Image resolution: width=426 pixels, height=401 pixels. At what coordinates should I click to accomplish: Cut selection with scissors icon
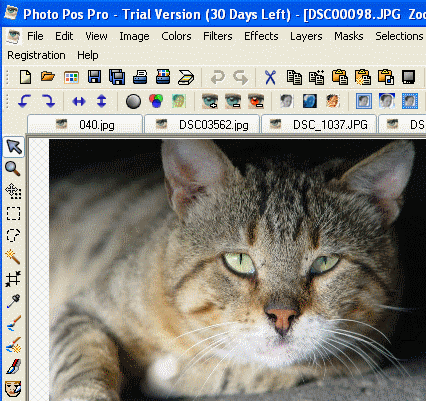[x=270, y=77]
